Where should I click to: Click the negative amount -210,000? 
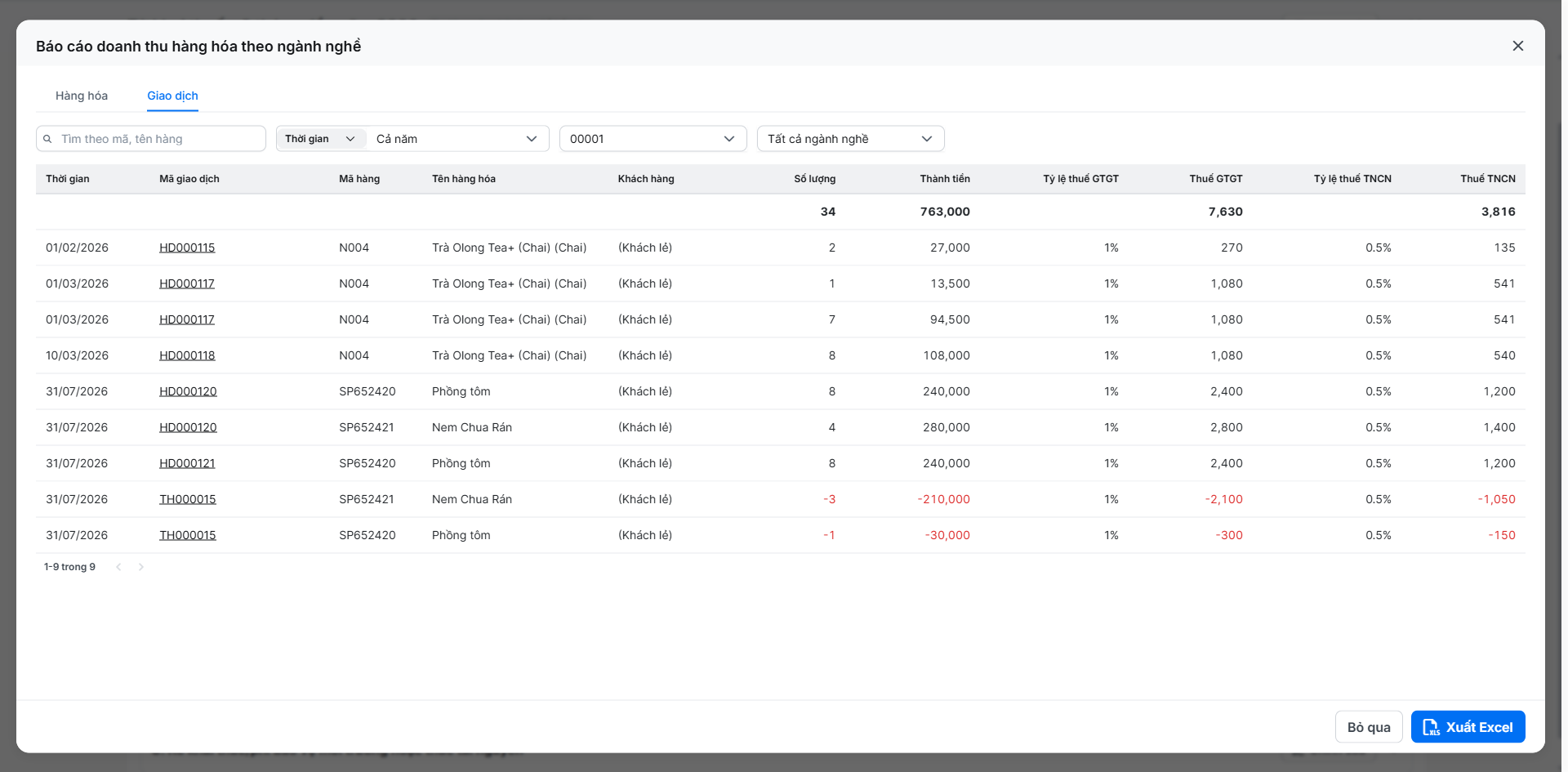pos(944,499)
